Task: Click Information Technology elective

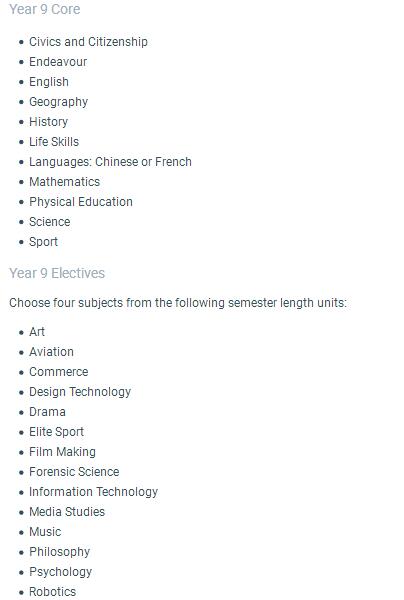Action: pyautogui.click(x=93, y=492)
